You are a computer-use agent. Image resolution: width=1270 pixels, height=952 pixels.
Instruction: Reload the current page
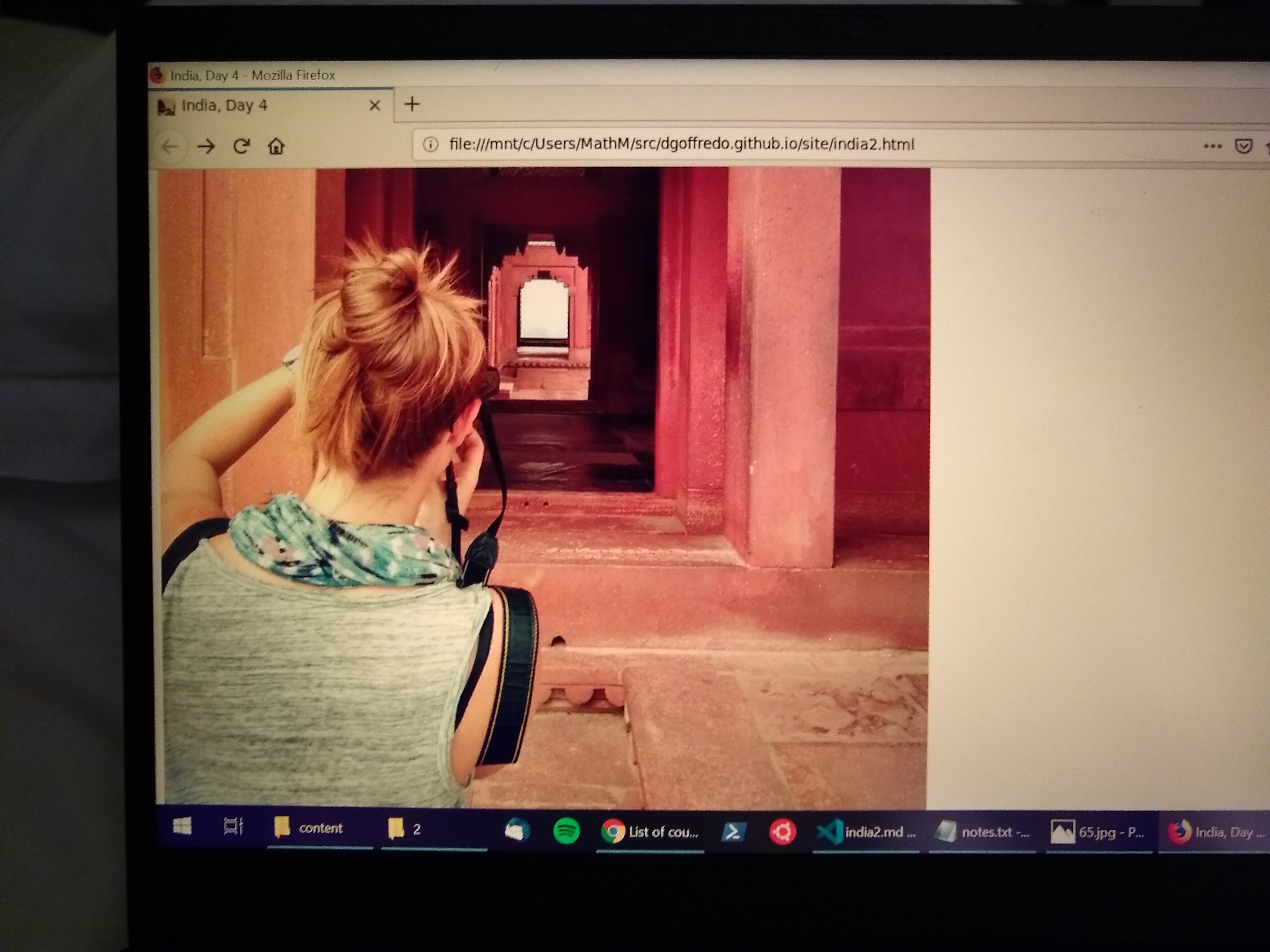click(241, 146)
